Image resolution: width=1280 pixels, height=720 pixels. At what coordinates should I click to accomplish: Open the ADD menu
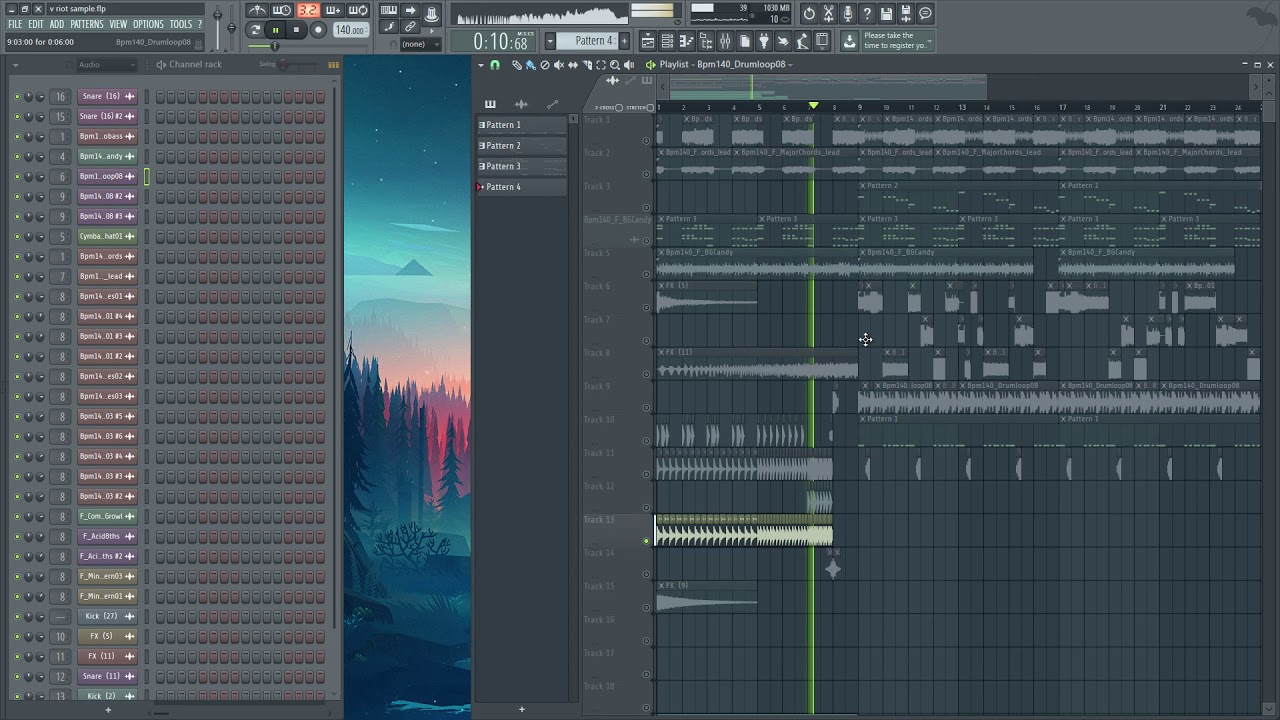[x=57, y=24]
